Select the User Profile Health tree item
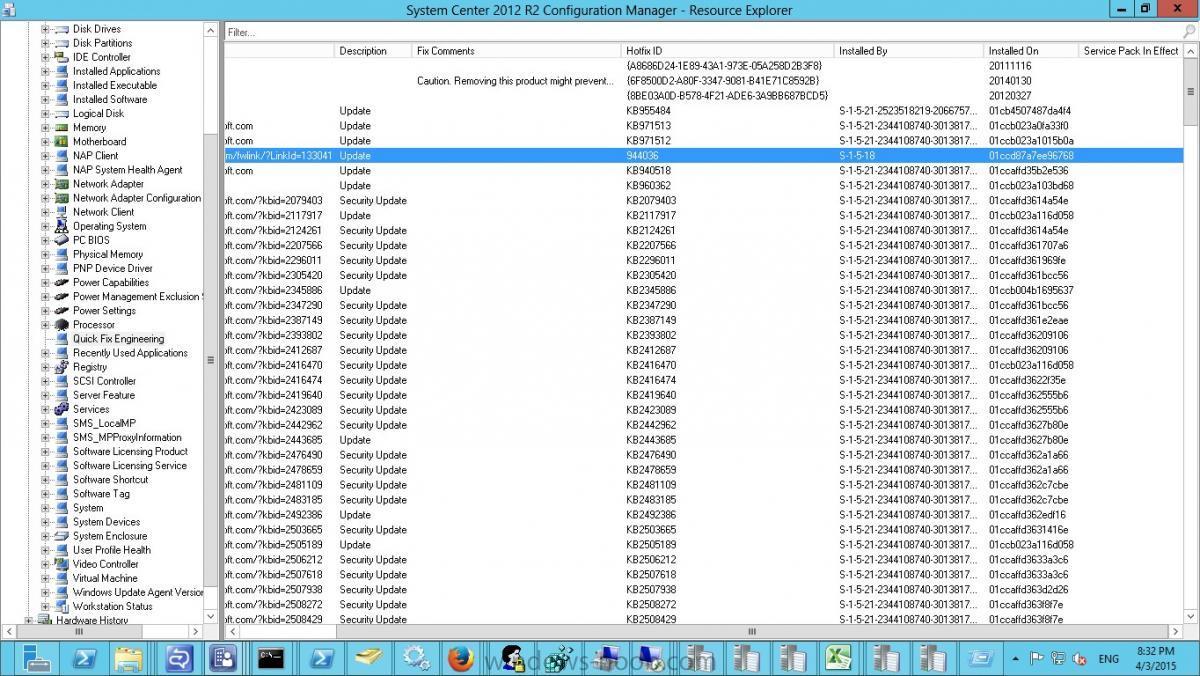This screenshot has height=676, width=1200. (112, 550)
